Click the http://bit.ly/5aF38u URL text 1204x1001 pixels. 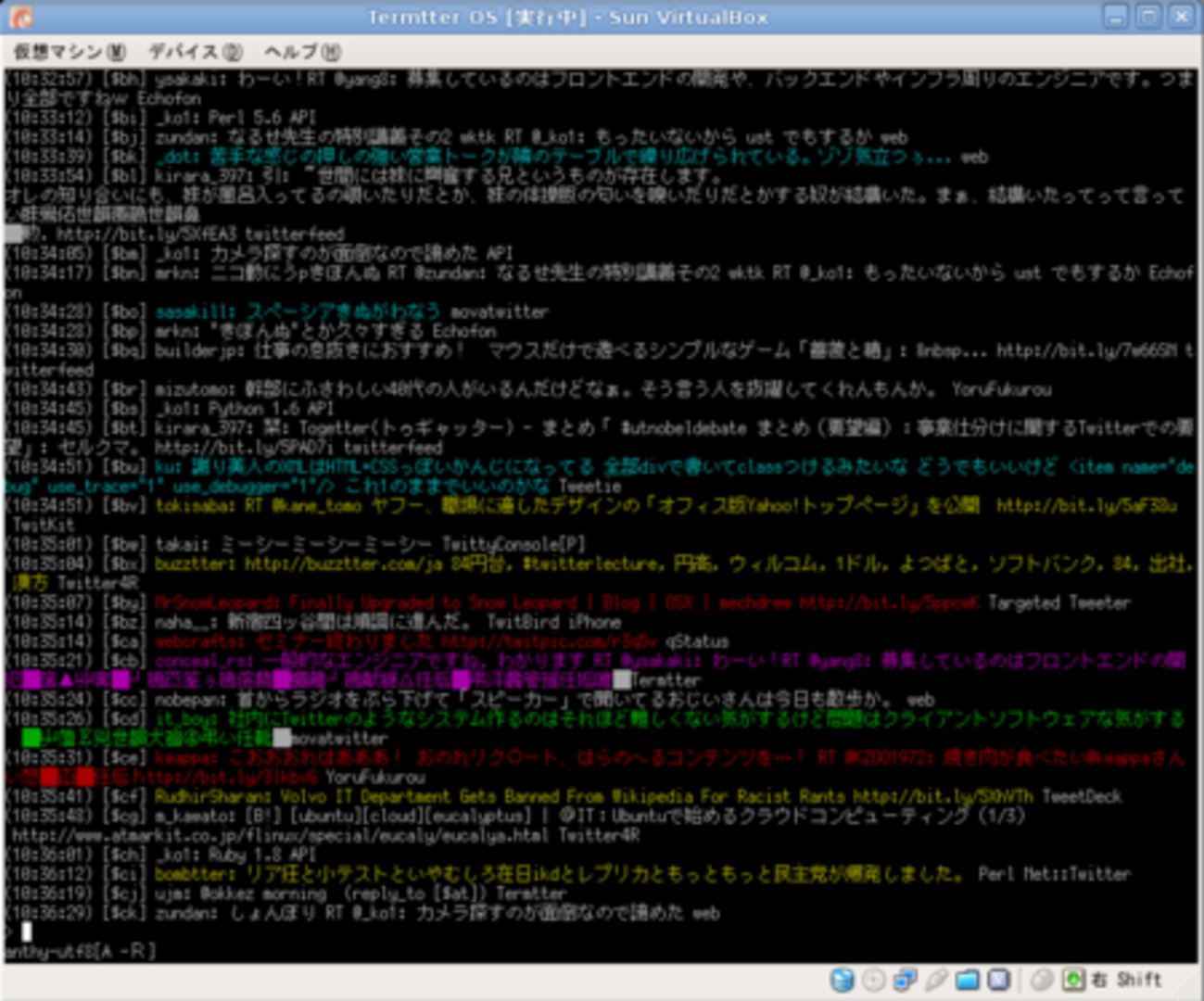(x=1086, y=505)
